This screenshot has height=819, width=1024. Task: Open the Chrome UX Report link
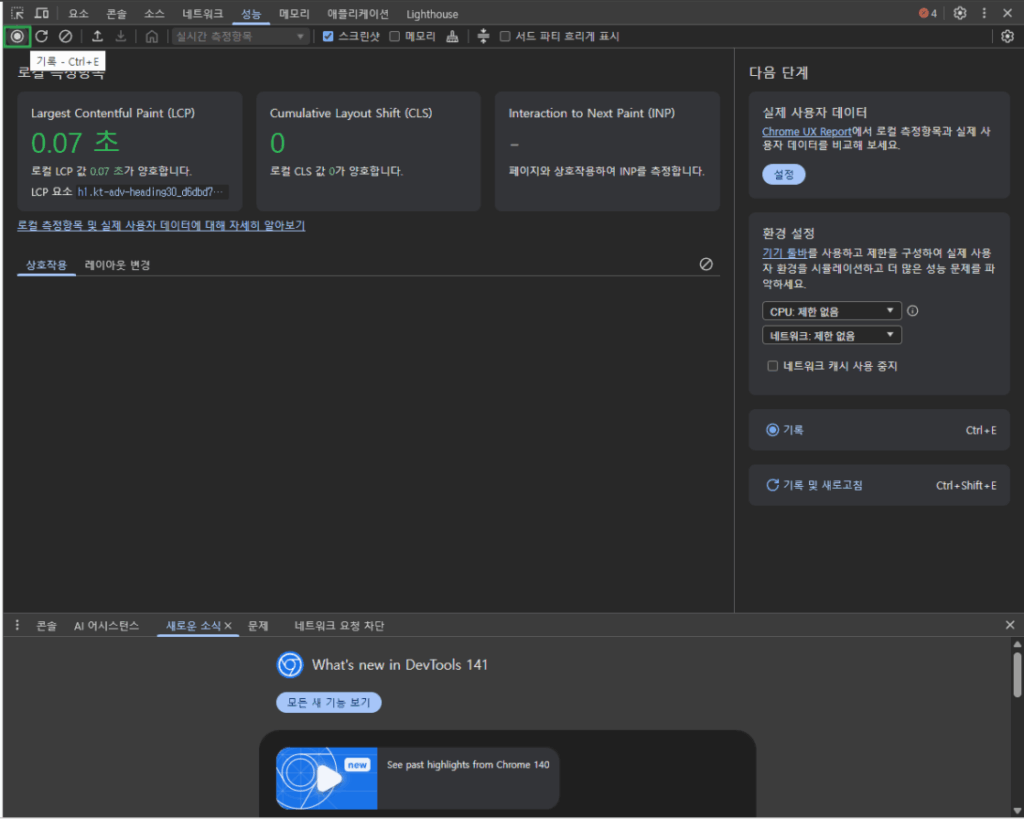[807, 130]
